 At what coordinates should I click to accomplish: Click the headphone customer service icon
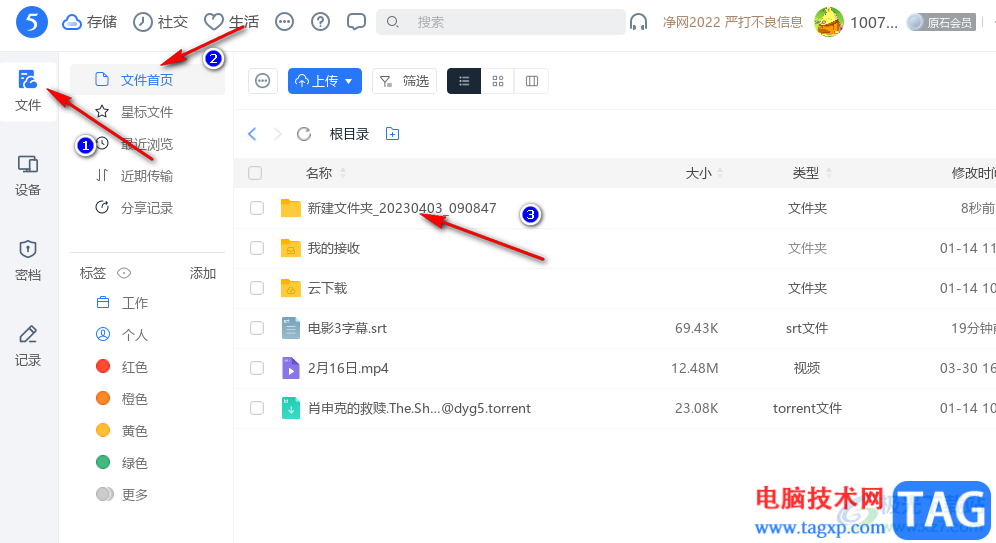click(638, 23)
